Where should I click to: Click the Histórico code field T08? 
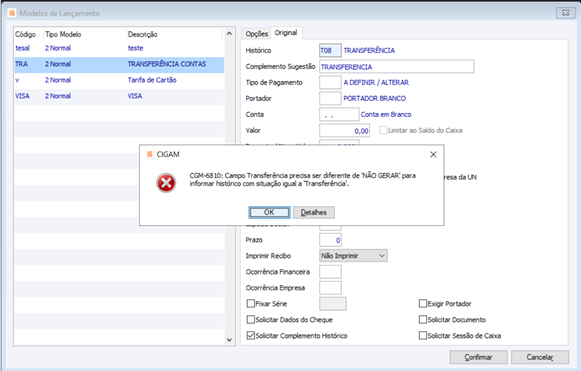point(330,50)
